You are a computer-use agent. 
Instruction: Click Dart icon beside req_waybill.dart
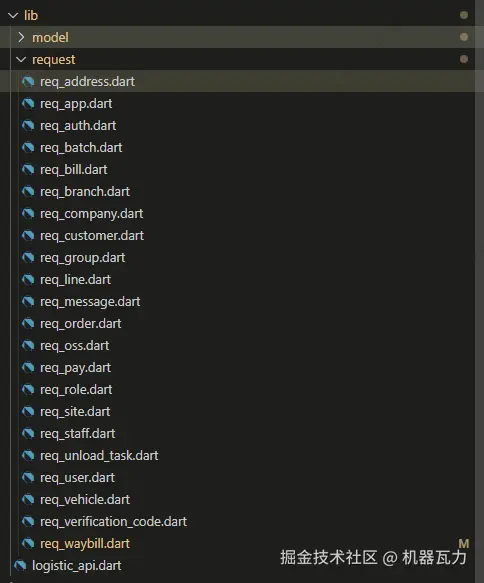coord(28,543)
